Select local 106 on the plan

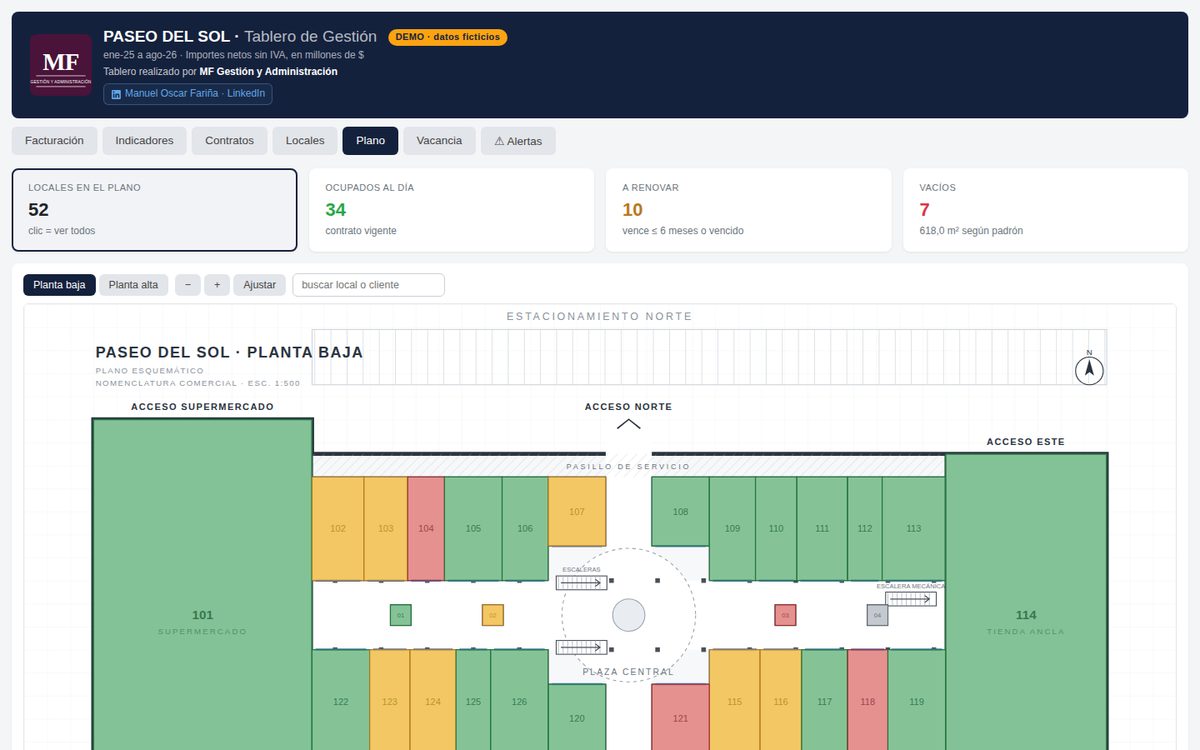(x=525, y=528)
